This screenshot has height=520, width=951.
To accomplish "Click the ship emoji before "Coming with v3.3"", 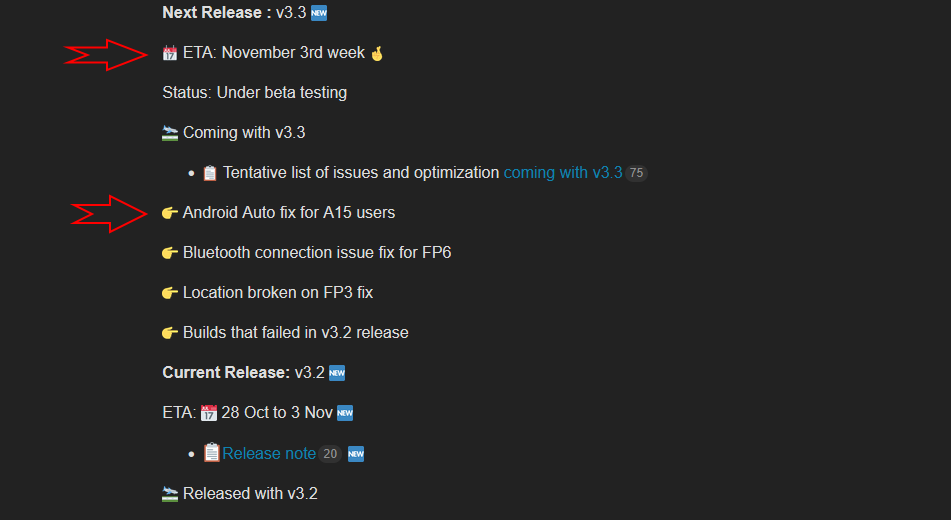I will [x=170, y=133].
